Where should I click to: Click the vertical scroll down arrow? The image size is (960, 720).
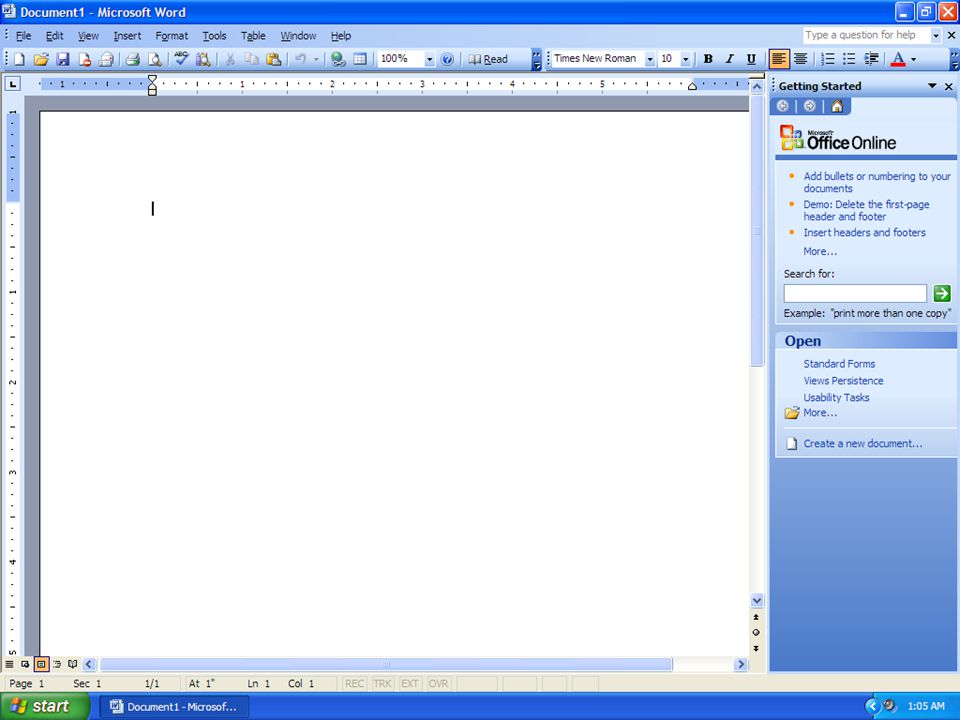(x=757, y=601)
